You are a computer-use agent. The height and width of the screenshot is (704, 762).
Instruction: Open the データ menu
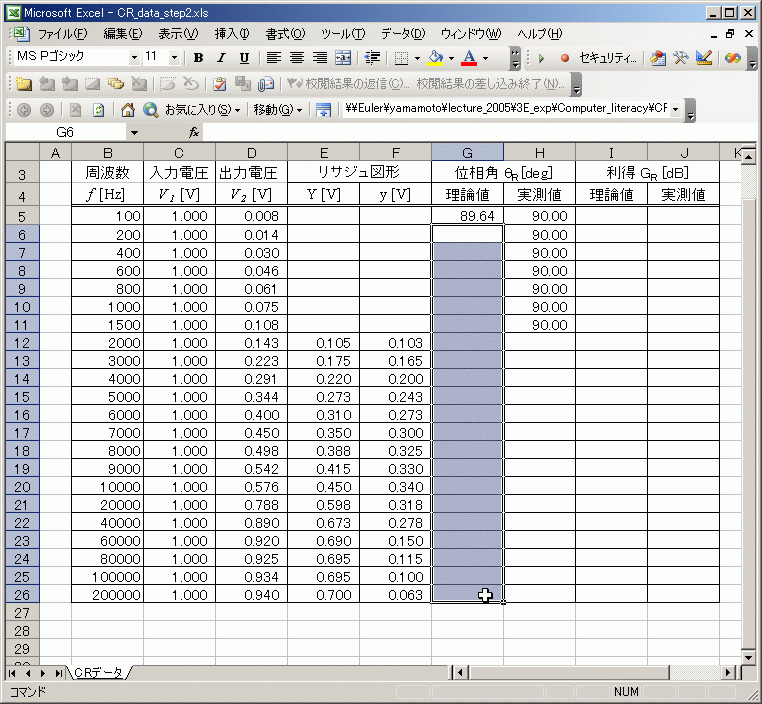[x=402, y=34]
